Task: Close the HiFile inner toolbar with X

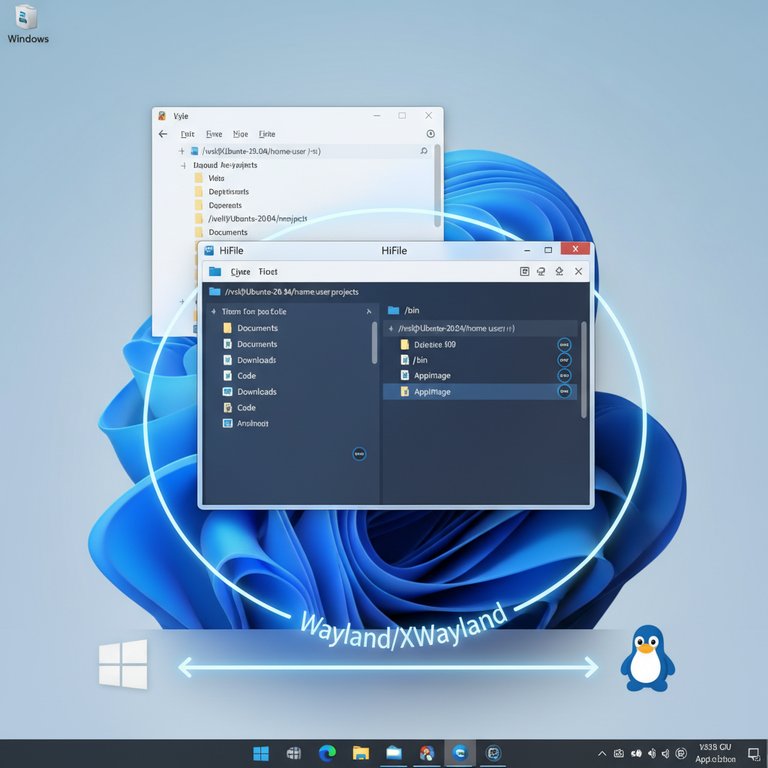Action: [x=578, y=271]
